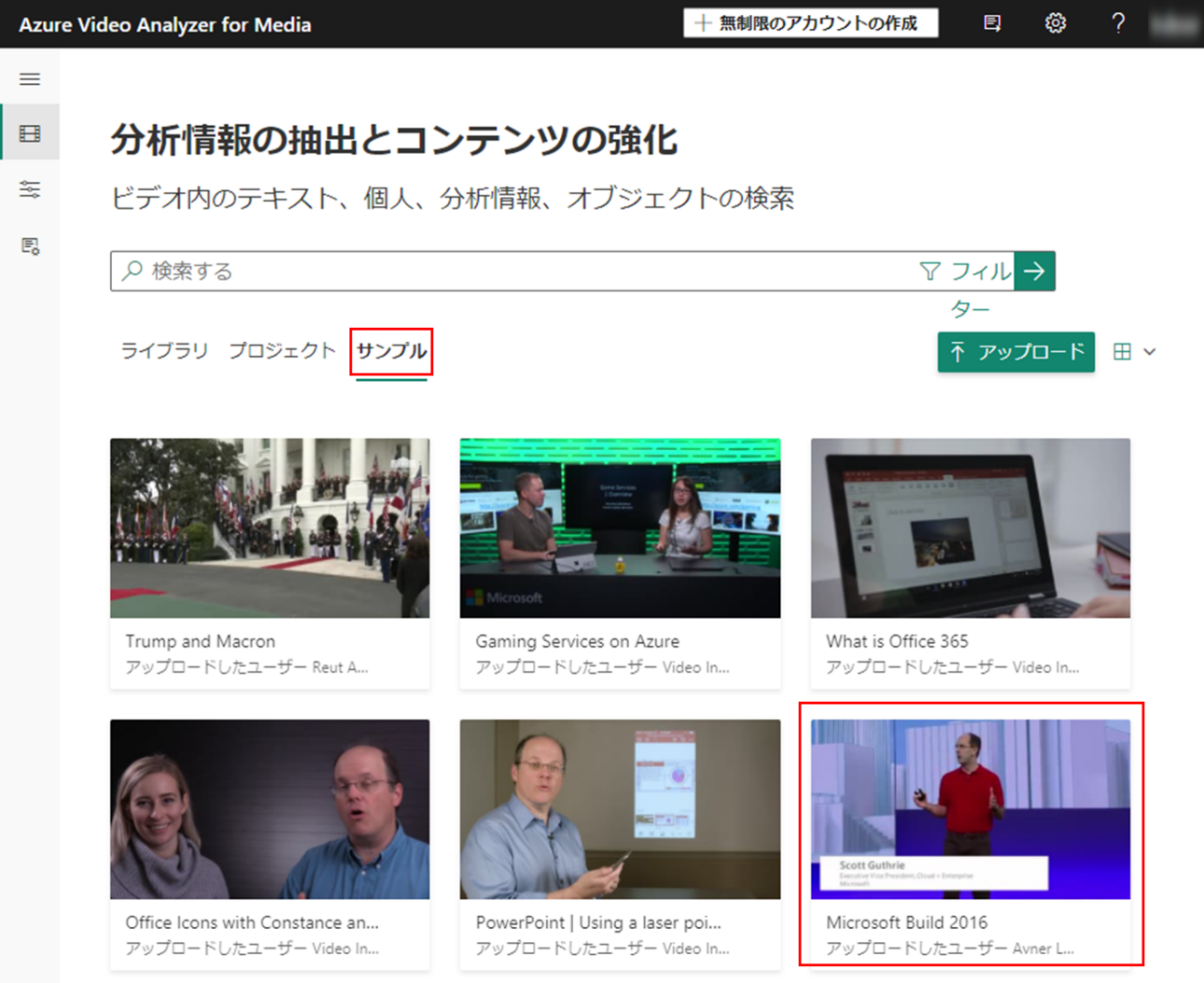Image resolution: width=1204 pixels, height=983 pixels.
Task: Open the bottom sidebar list-settings icon
Action: click(30, 246)
